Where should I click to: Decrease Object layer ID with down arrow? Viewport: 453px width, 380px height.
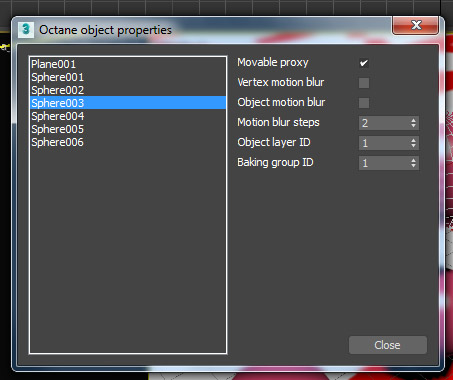tap(413, 146)
